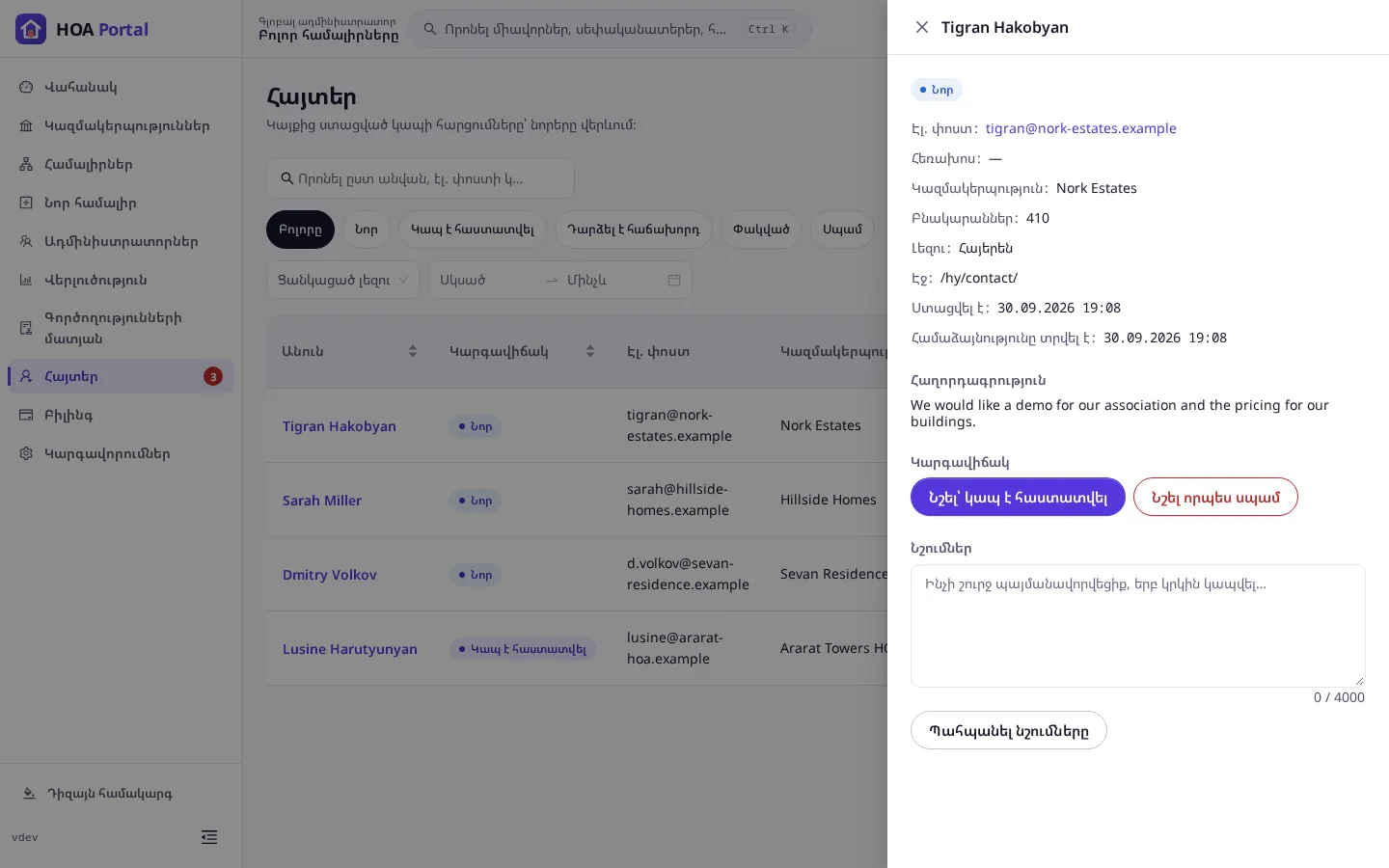
Task: Click the tigran@nork-estates.example email link
Action: [1081, 128]
